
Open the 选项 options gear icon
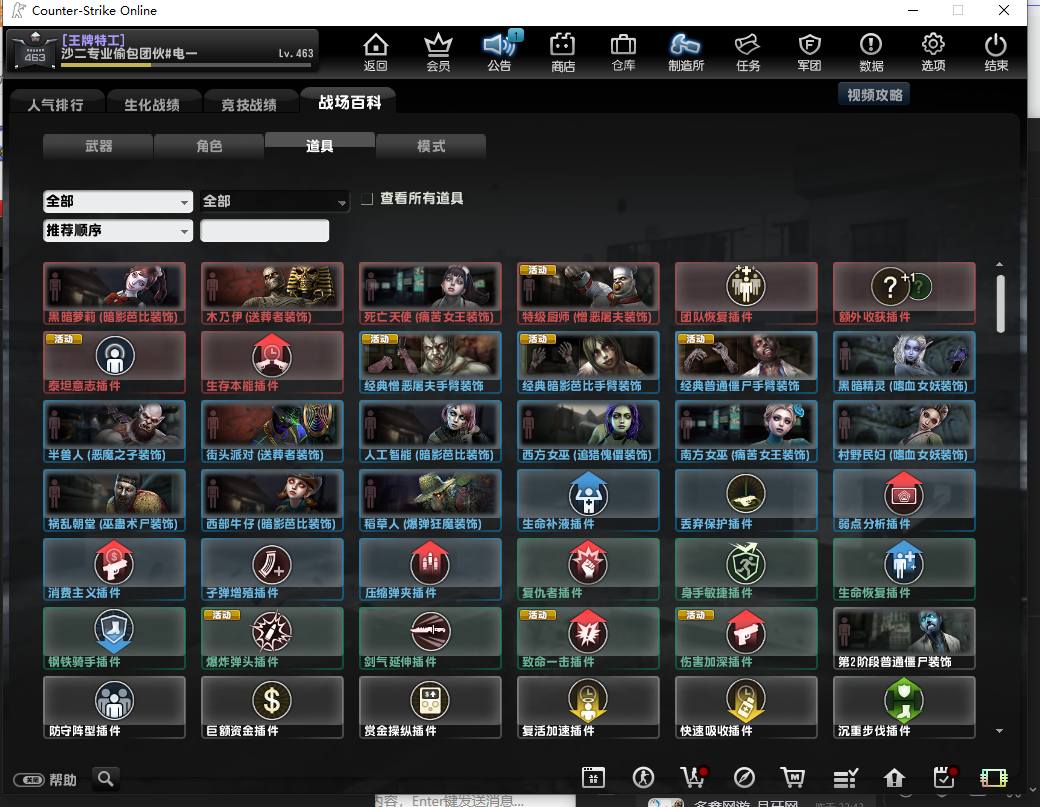pyautogui.click(x=933, y=52)
